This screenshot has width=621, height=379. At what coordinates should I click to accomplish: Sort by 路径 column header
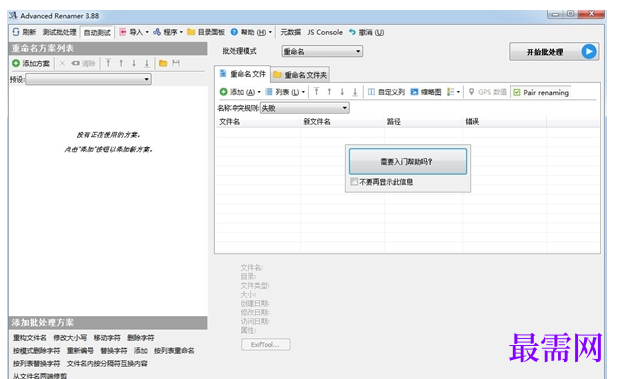tap(423, 122)
